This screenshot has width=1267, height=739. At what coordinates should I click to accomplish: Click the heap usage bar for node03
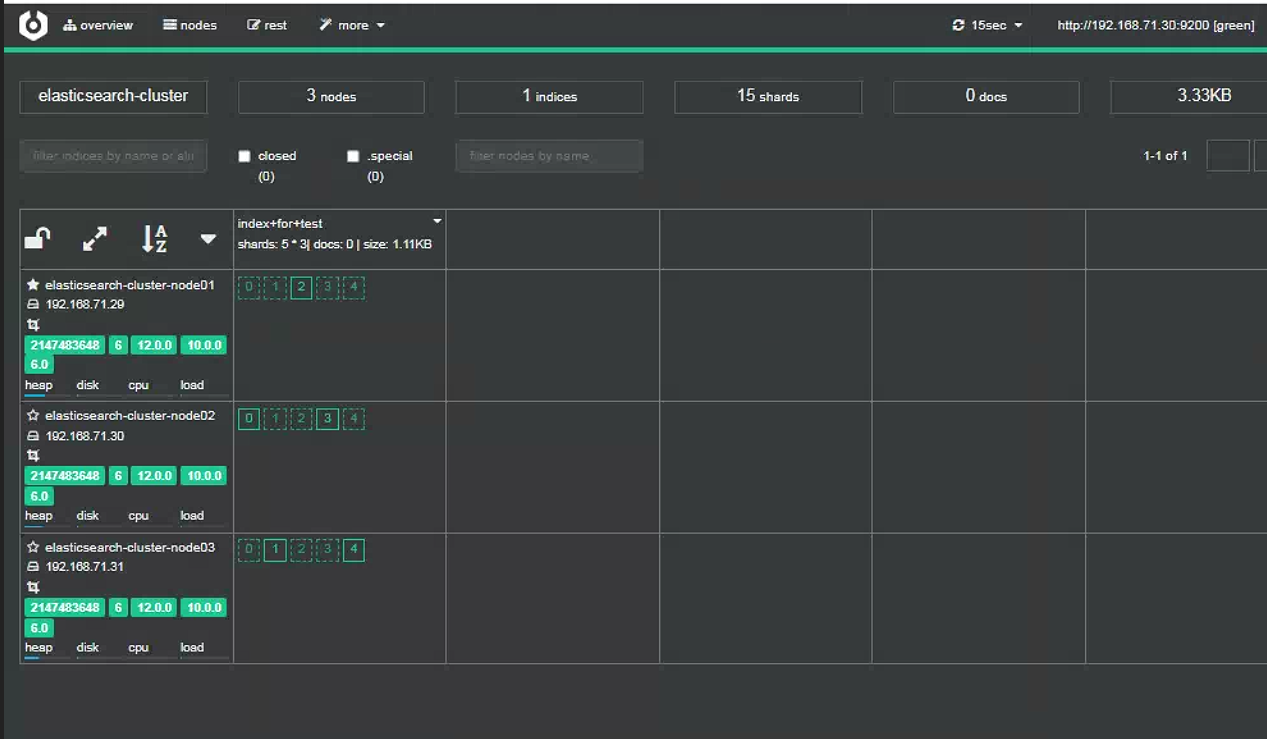coord(46,659)
